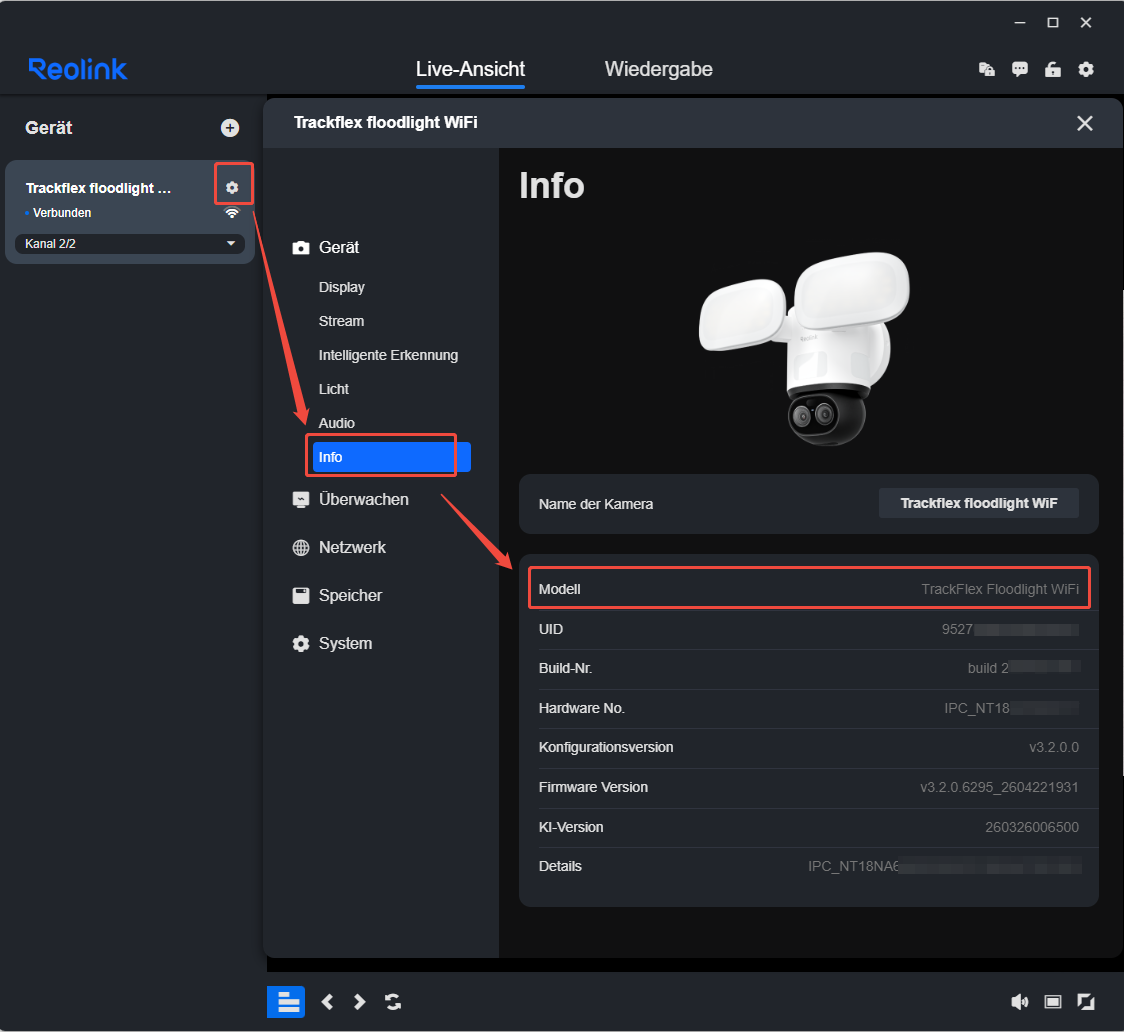Viewport: 1124px width, 1032px height.
Task: Click the storage card icon beside Speicher
Action: [301, 596]
